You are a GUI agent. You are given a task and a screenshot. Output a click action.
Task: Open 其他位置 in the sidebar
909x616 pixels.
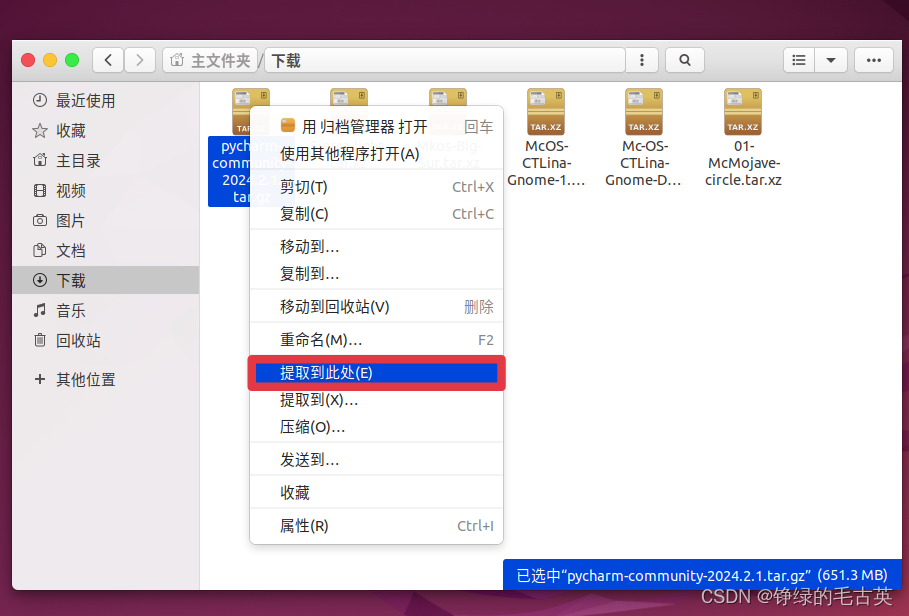click(x=106, y=380)
